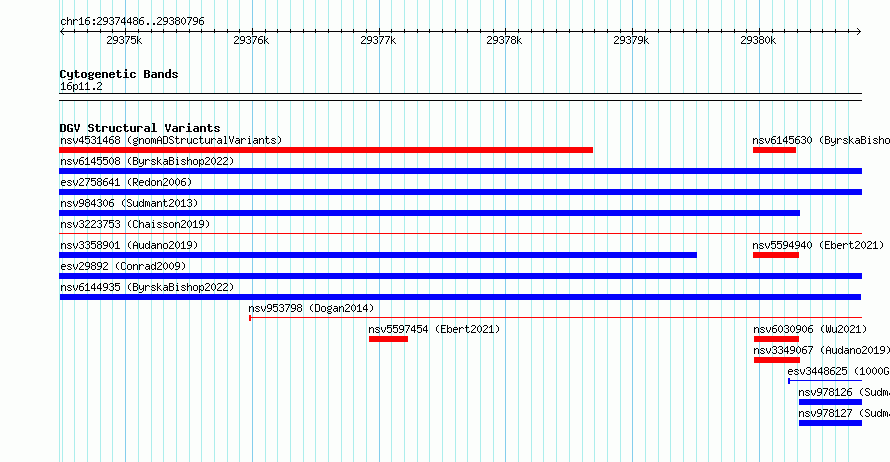
Task: Click the red bar under nsv5597454
Action: [x=388, y=339]
